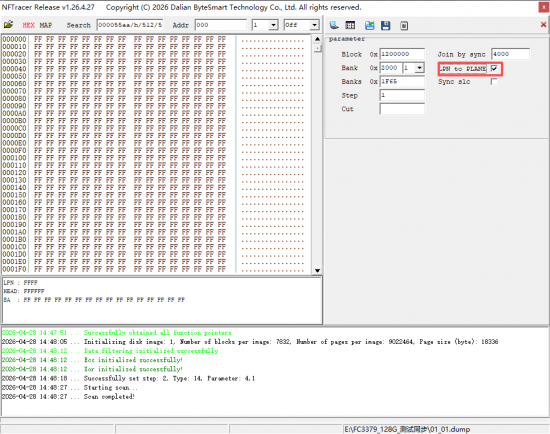
Task: Click the globe search icon in the parameter toolbar
Action: pyautogui.click(x=334, y=25)
